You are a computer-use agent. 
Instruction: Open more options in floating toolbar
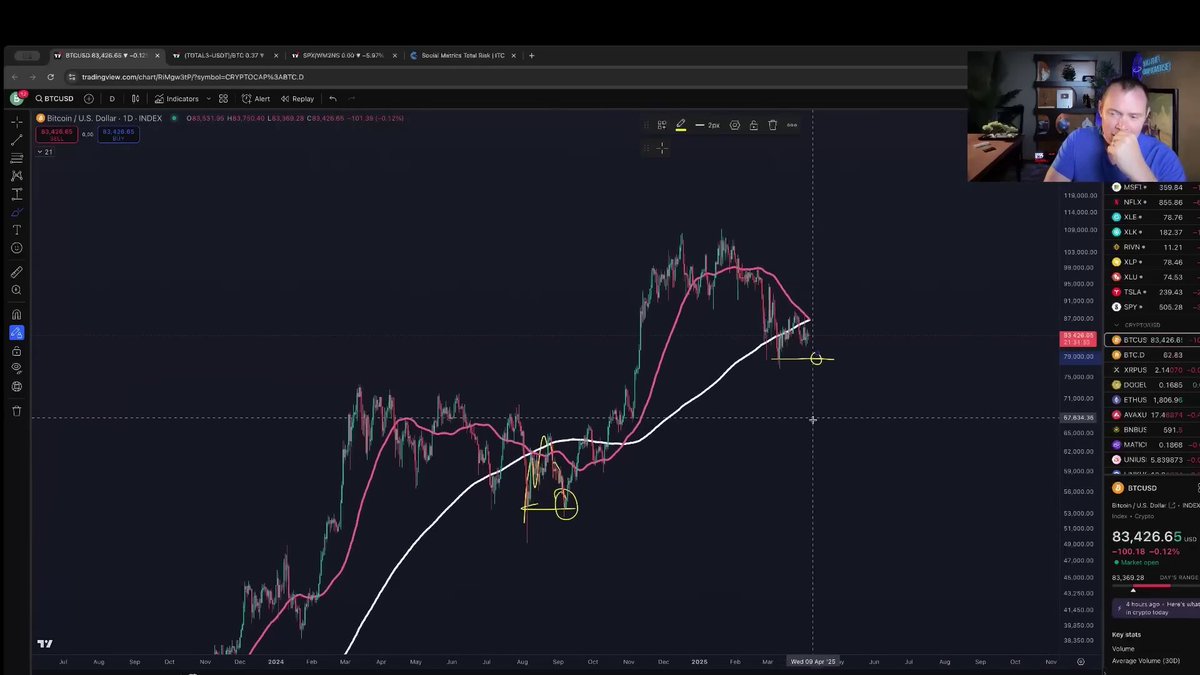(x=792, y=125)
